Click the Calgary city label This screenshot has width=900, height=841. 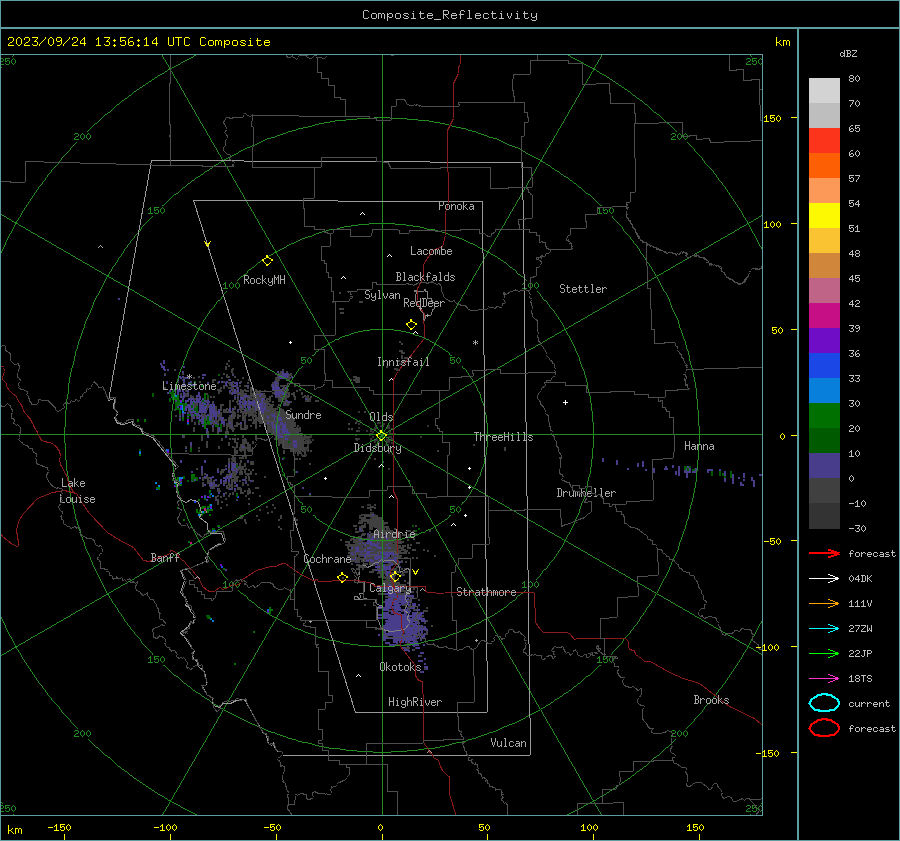[390, 588]
